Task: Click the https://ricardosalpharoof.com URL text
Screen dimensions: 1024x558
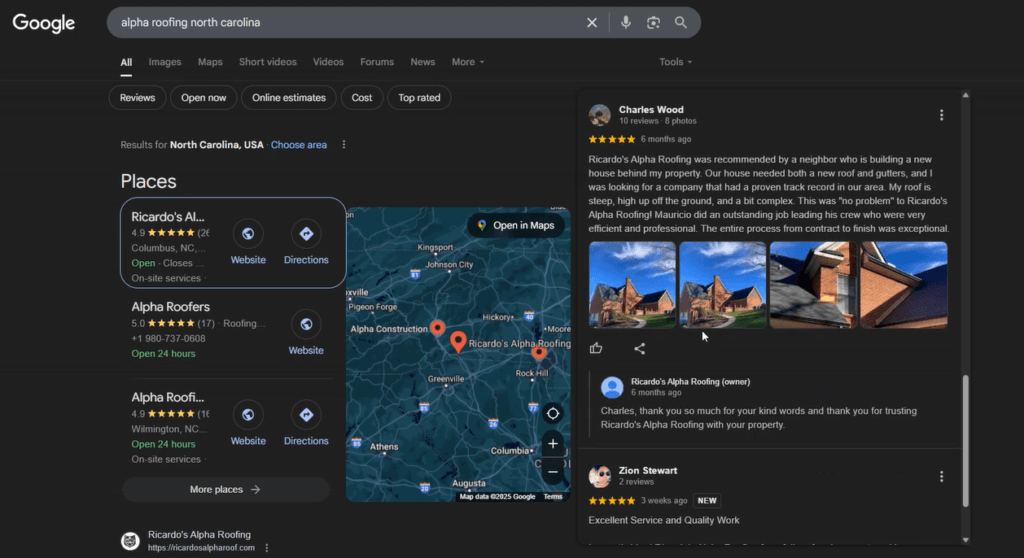Action: (201, 548)
